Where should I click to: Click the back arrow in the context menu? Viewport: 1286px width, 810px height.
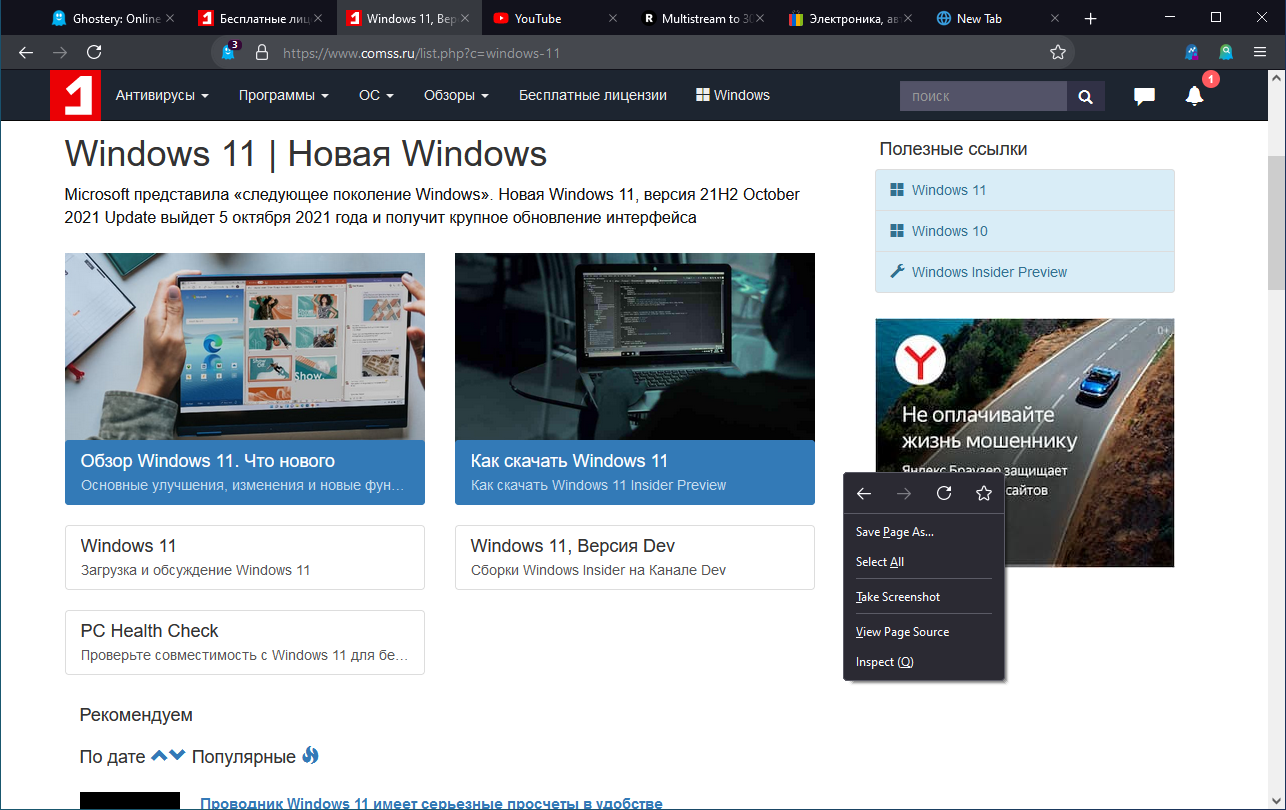(864, 493)
